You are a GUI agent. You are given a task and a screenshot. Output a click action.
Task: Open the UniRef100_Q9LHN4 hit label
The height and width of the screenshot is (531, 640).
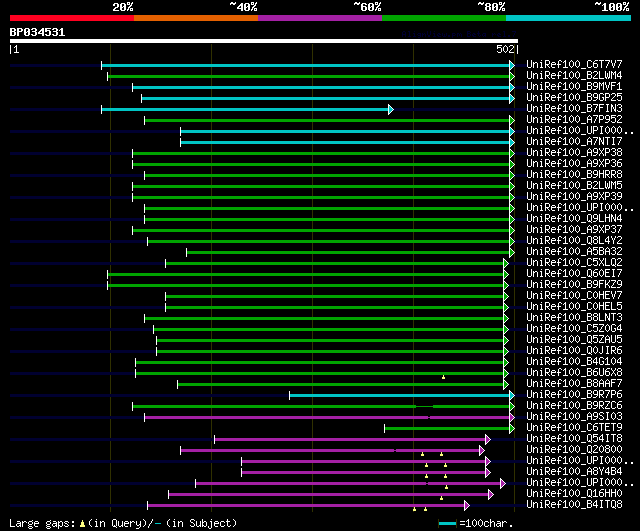point(574,219)
